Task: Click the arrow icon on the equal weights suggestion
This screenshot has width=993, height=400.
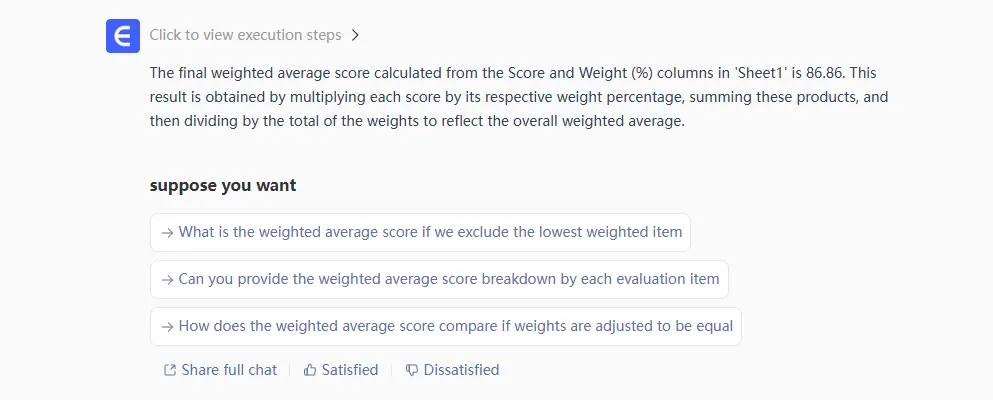Action: 167,326
